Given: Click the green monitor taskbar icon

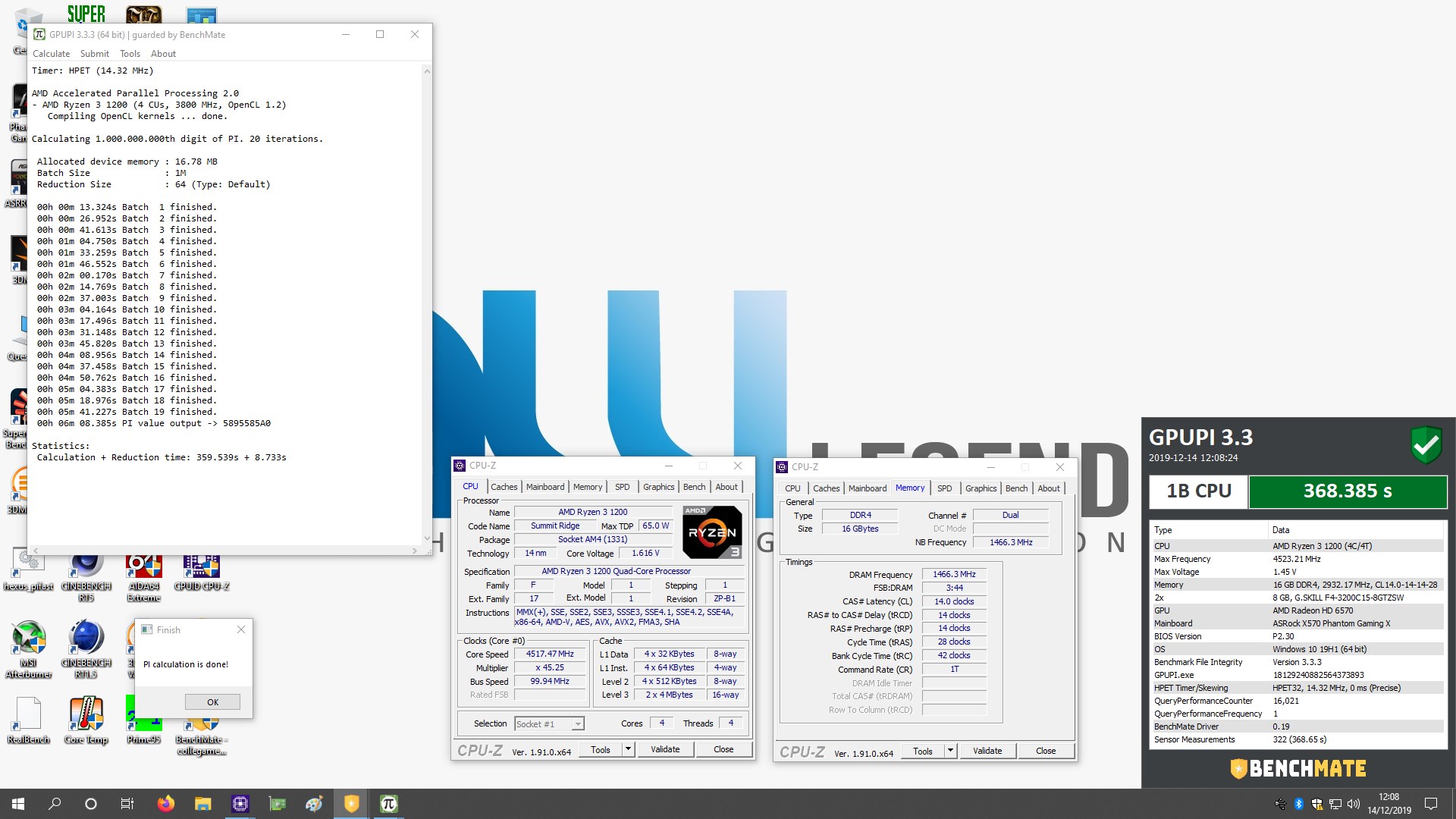Looking at the screenshot, I should [x=277, y=804].
